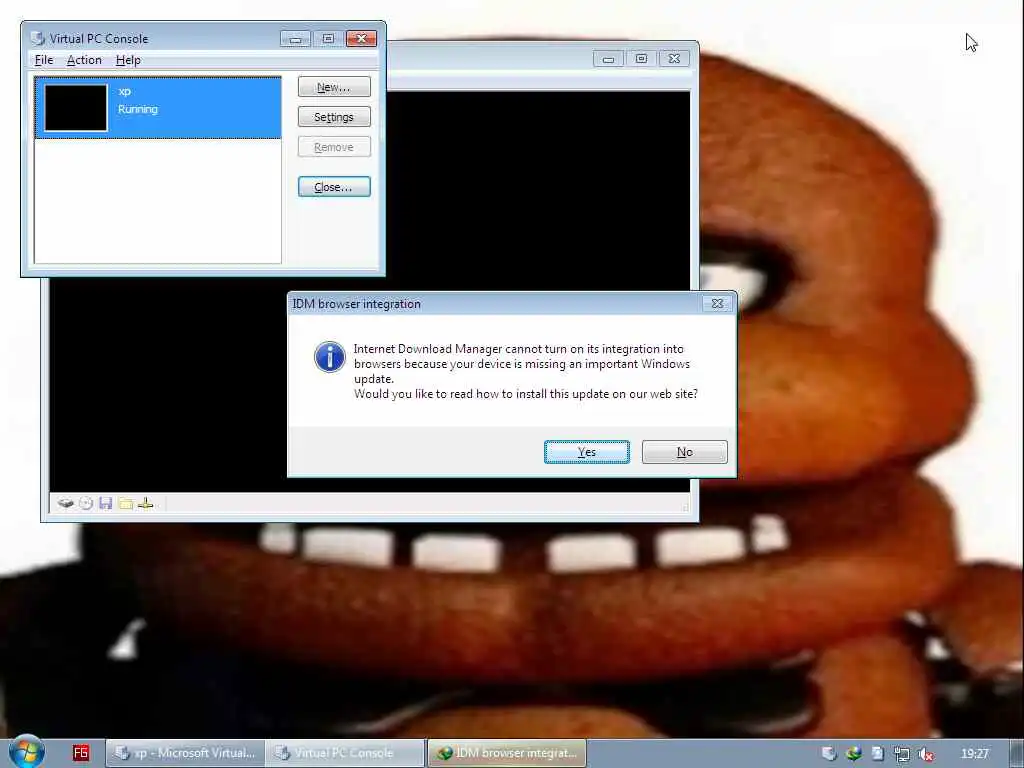
Task: Minimize the xp virtual machine window
Action: pos(608,59)
